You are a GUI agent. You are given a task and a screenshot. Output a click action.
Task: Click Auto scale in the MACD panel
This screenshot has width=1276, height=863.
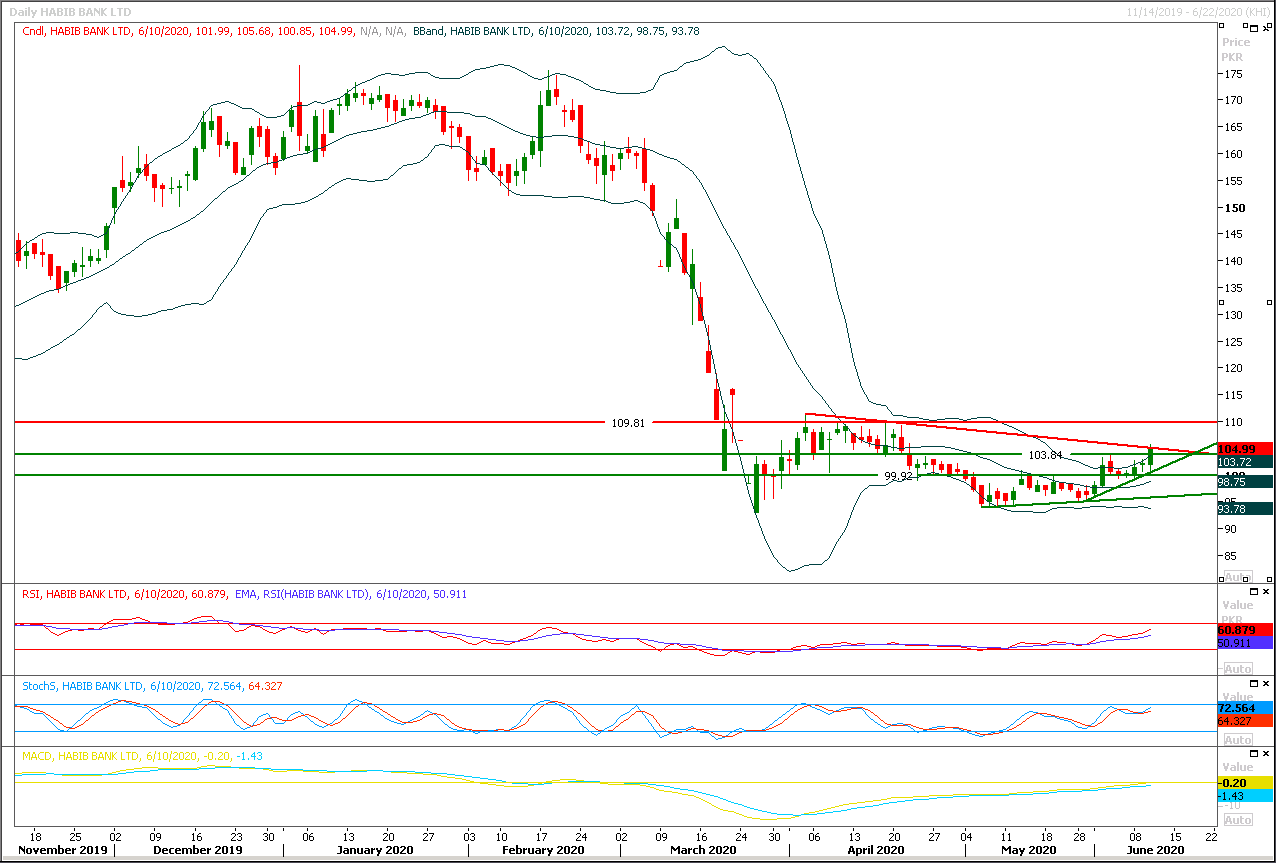pyautogui.click(x=1237, y=819)
